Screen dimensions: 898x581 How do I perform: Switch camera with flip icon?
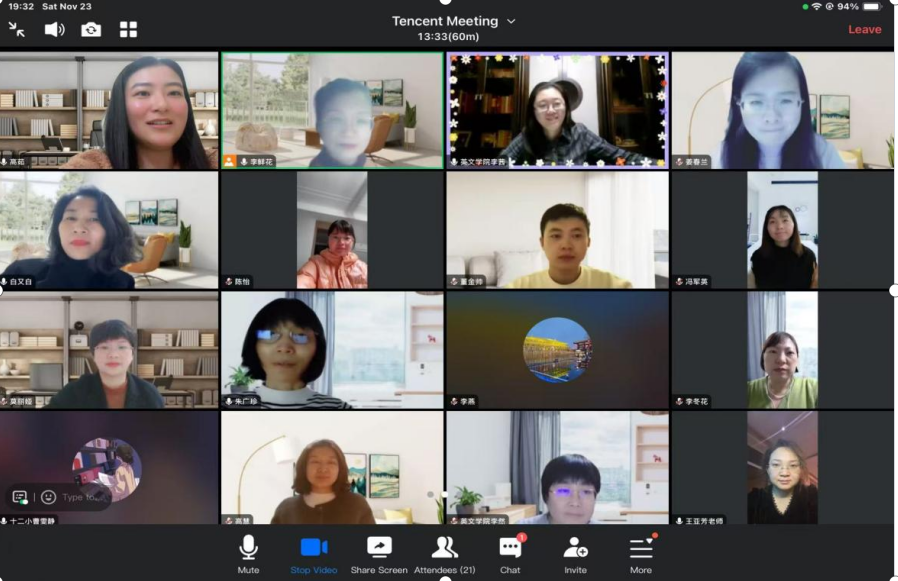(x=91, y=30)
